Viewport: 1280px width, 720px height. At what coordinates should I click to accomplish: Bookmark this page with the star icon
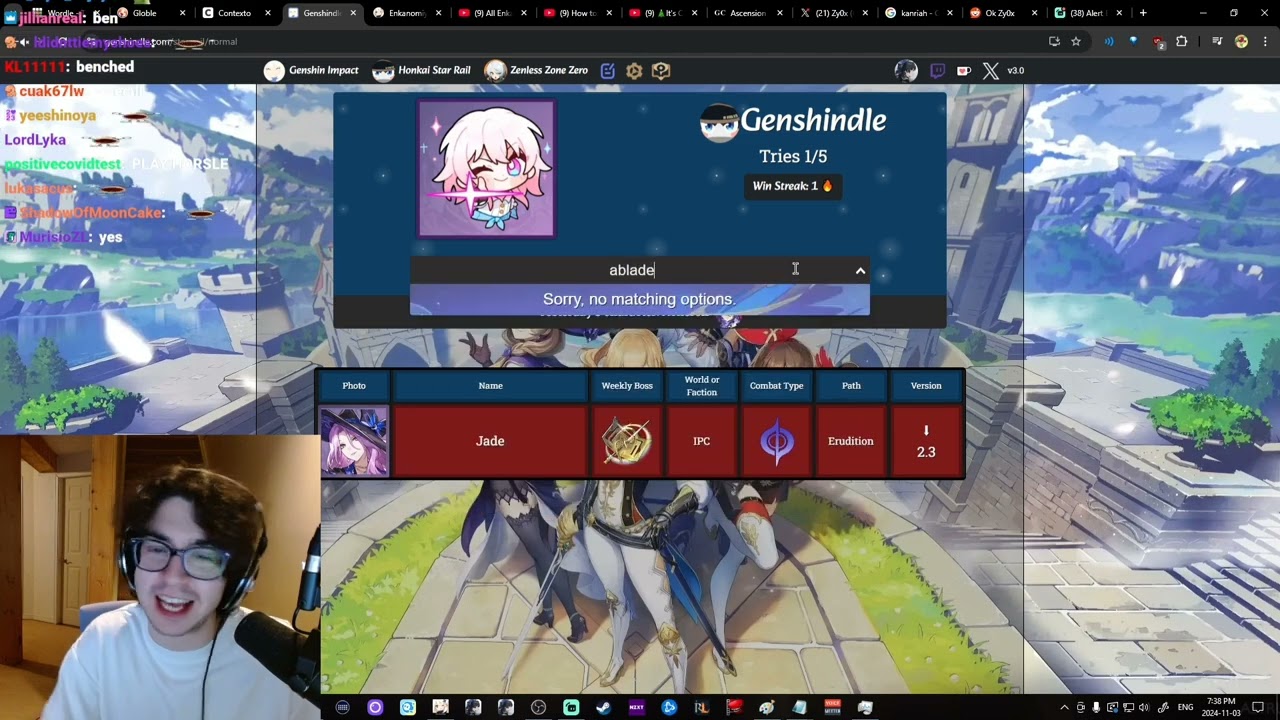pyautogui.click(x=1076, y=42)
